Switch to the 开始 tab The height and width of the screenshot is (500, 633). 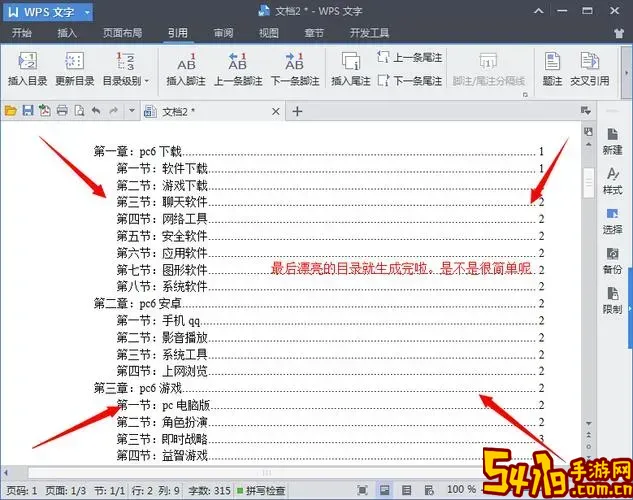(21, 33)
